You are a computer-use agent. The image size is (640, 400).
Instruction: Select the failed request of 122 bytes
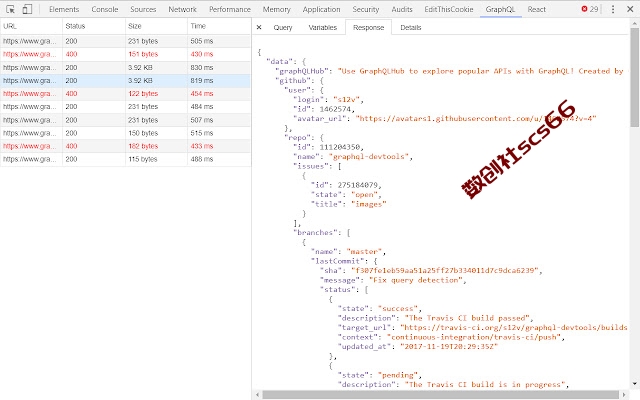tap(125, 93)
